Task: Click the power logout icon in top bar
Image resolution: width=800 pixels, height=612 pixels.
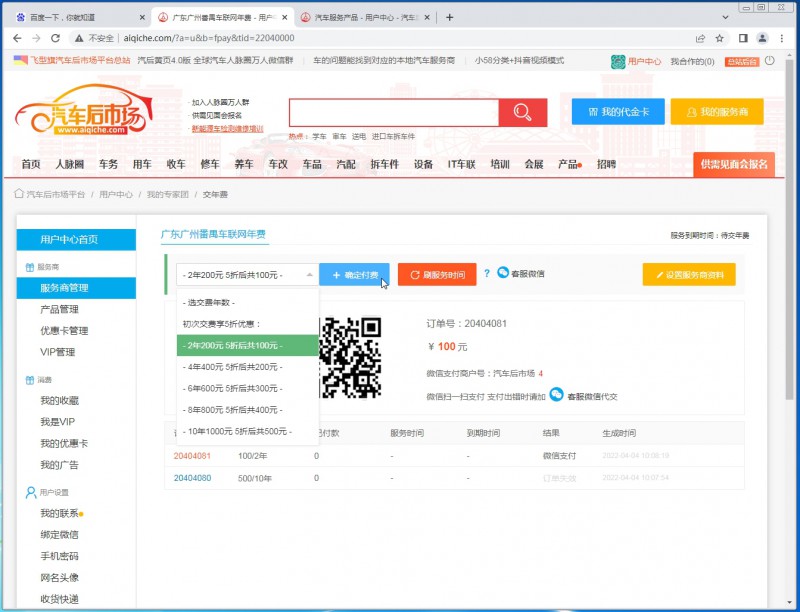Action: 769,61
